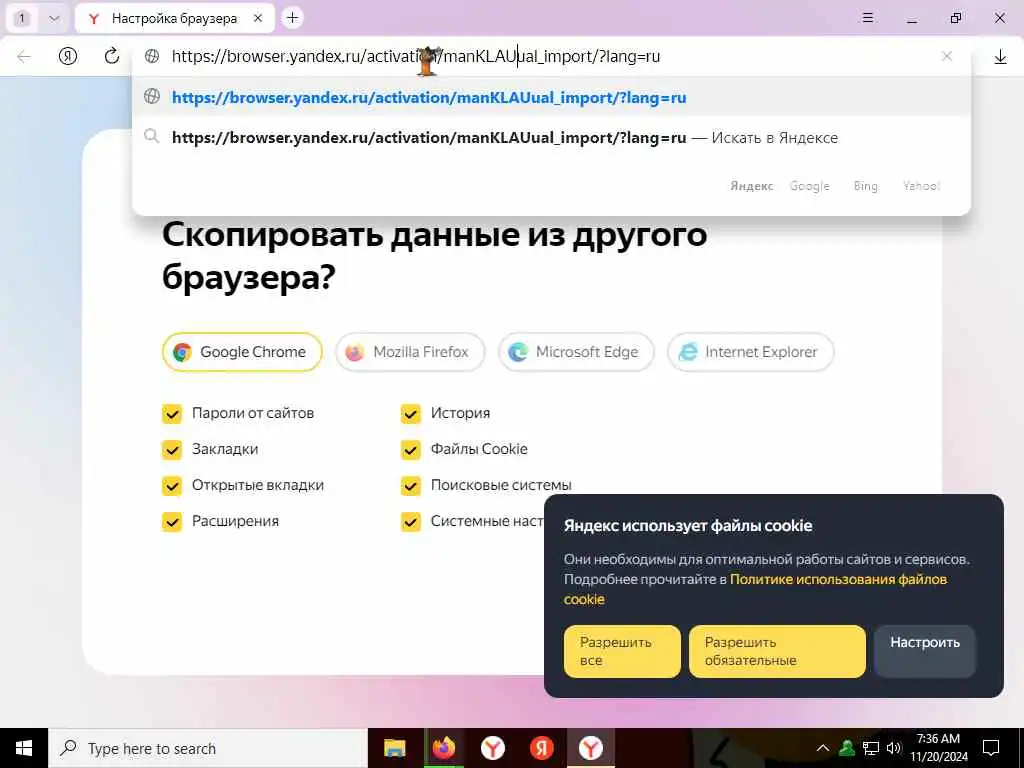Open Yandex home via the Я icon
The height and width of the screenshot is (768, 1024).
pos(68,56)
